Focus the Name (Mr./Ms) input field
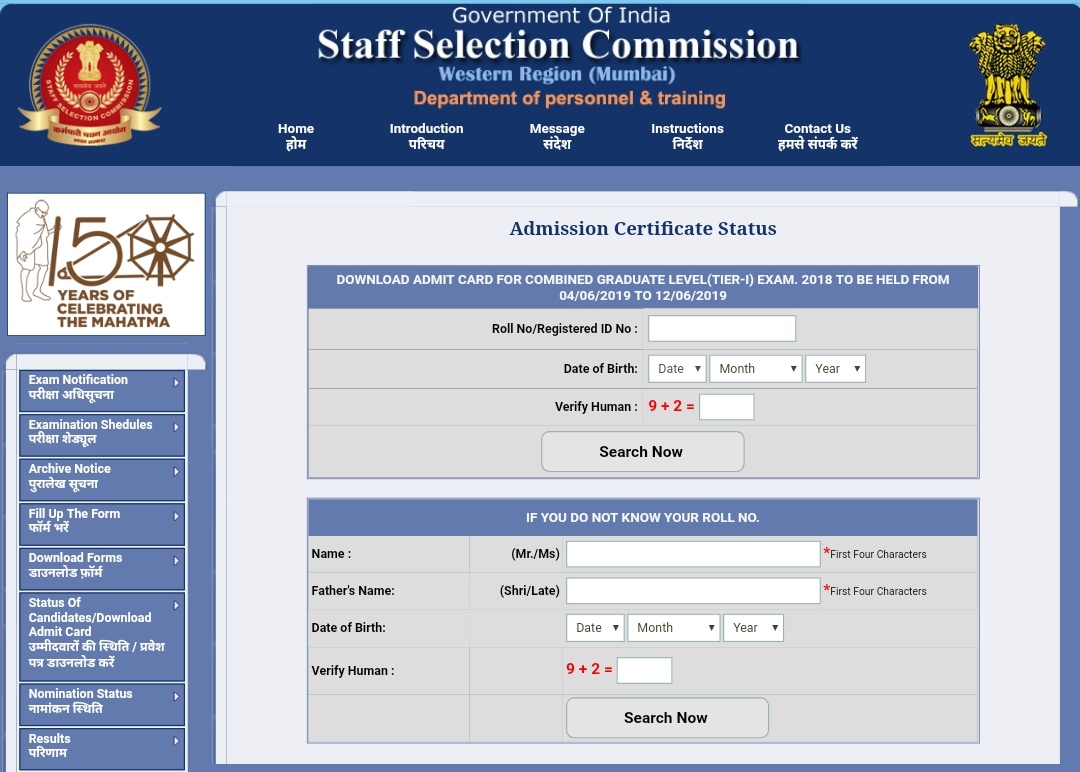Image resolution: width=1080 pixels, height=772 pixels. [x=693, y=554]
